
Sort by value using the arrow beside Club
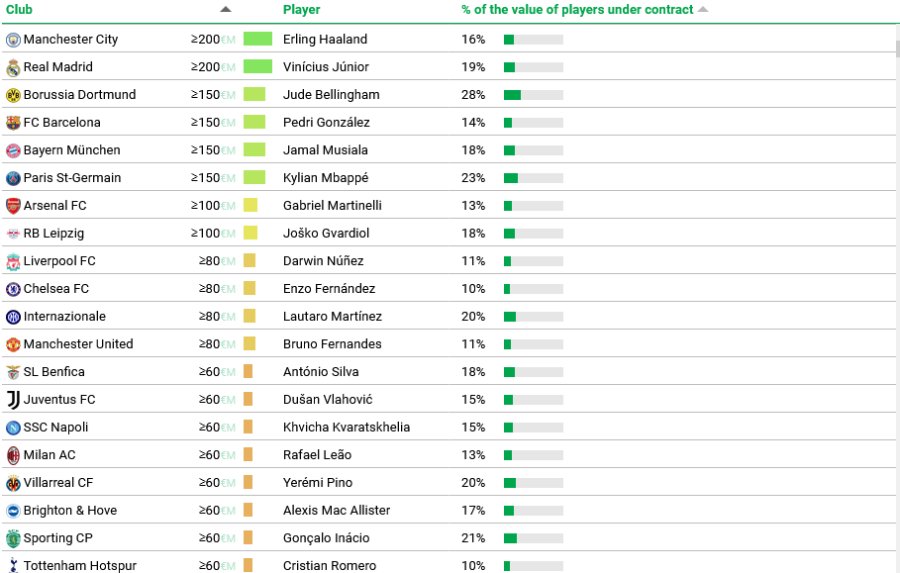[225, 9]
